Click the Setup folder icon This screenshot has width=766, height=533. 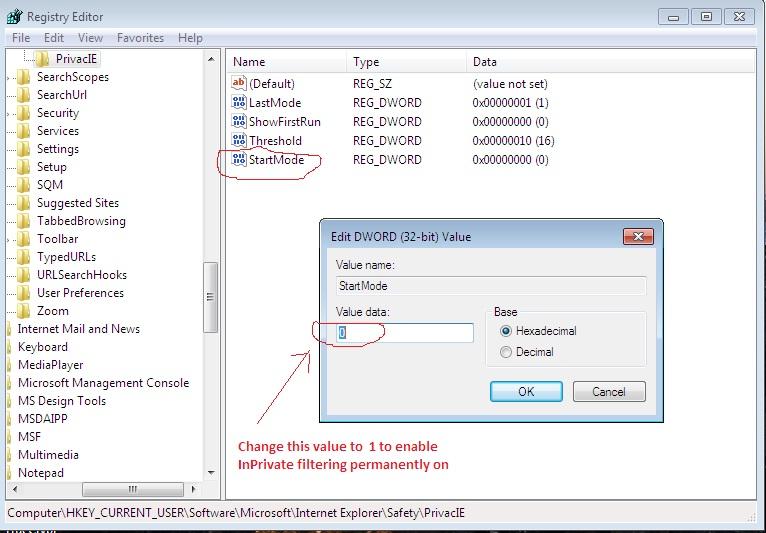tap(23, 167)
